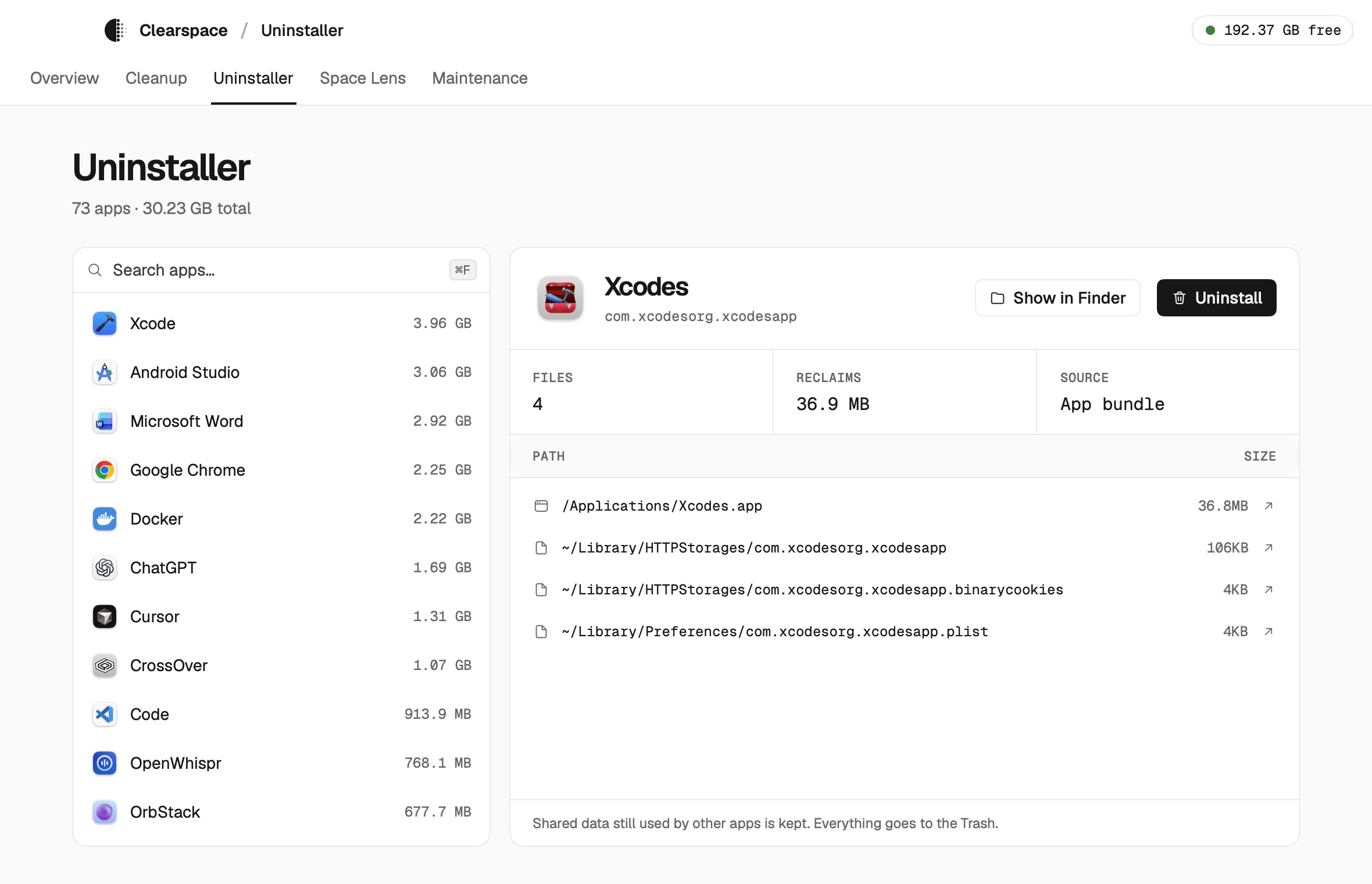Focus the Search apps field
Screen dimensions: 1372x884
click(281, 270)
